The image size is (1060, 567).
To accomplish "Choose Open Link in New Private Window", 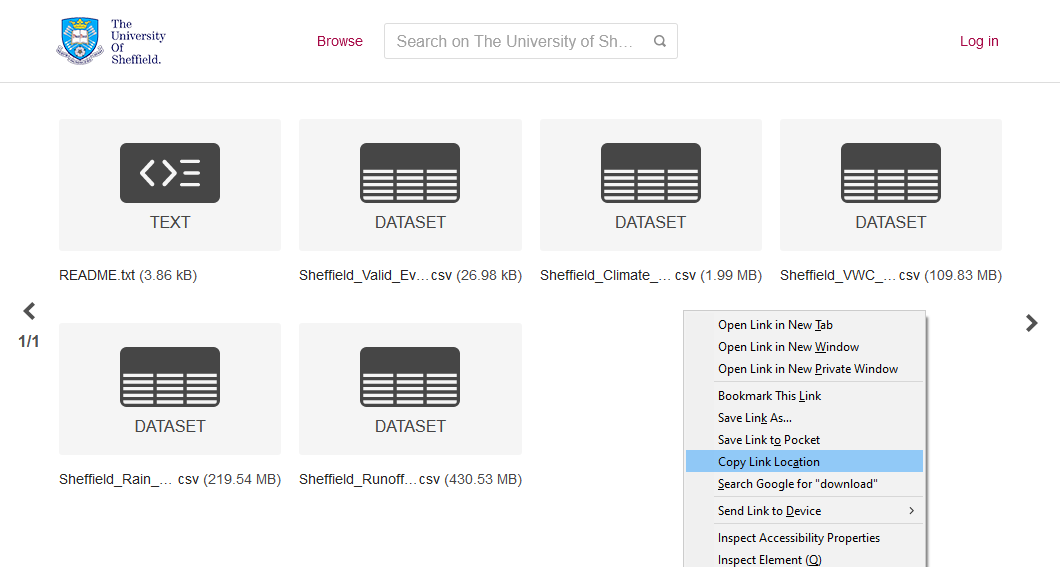I will click(x=804, y=369).
